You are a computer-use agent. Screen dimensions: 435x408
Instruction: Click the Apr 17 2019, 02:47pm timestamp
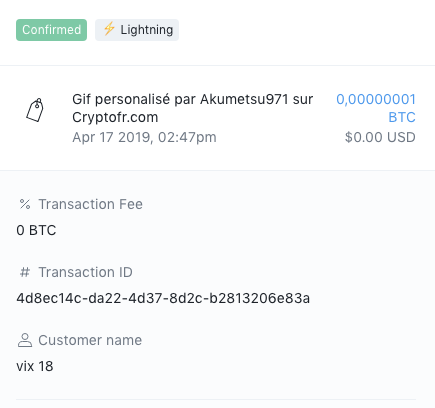click(x=144, y=137)
